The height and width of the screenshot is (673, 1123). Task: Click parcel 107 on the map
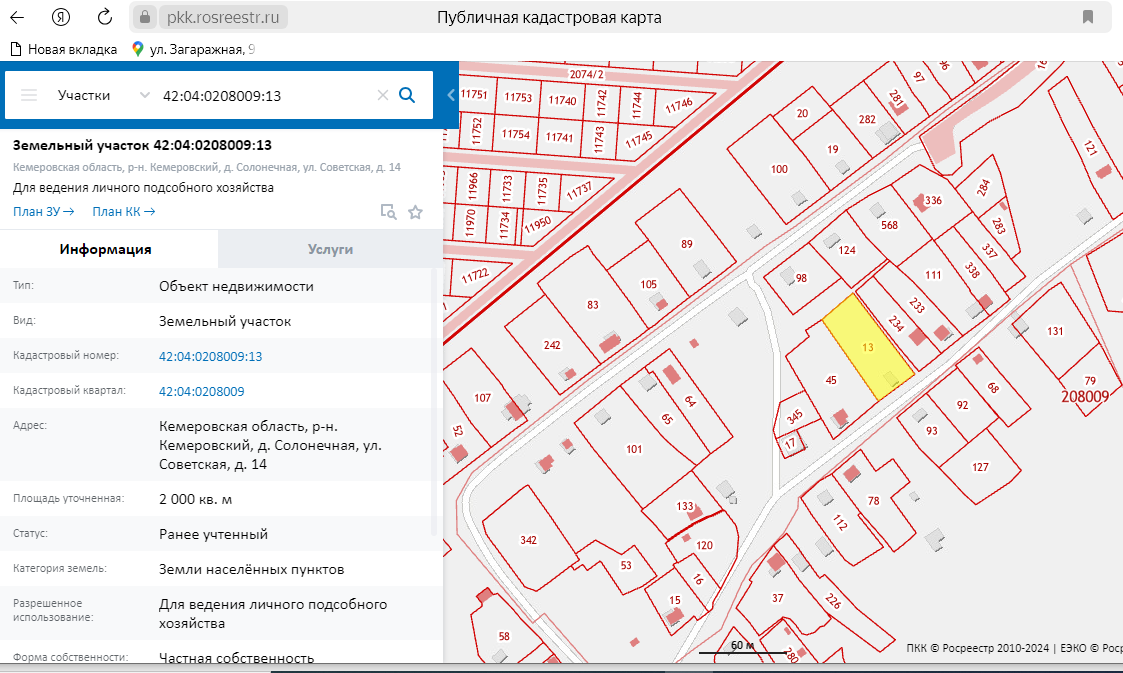(483, 398)
